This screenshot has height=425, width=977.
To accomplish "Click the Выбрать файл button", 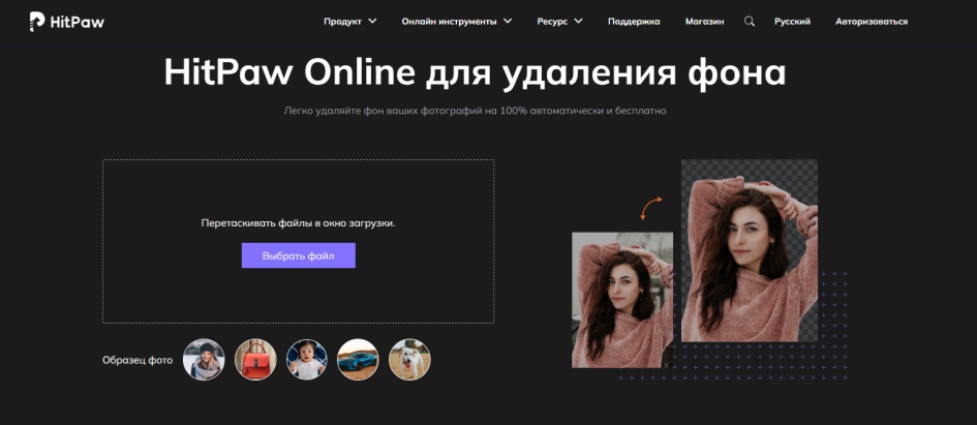I will point(298,255).
